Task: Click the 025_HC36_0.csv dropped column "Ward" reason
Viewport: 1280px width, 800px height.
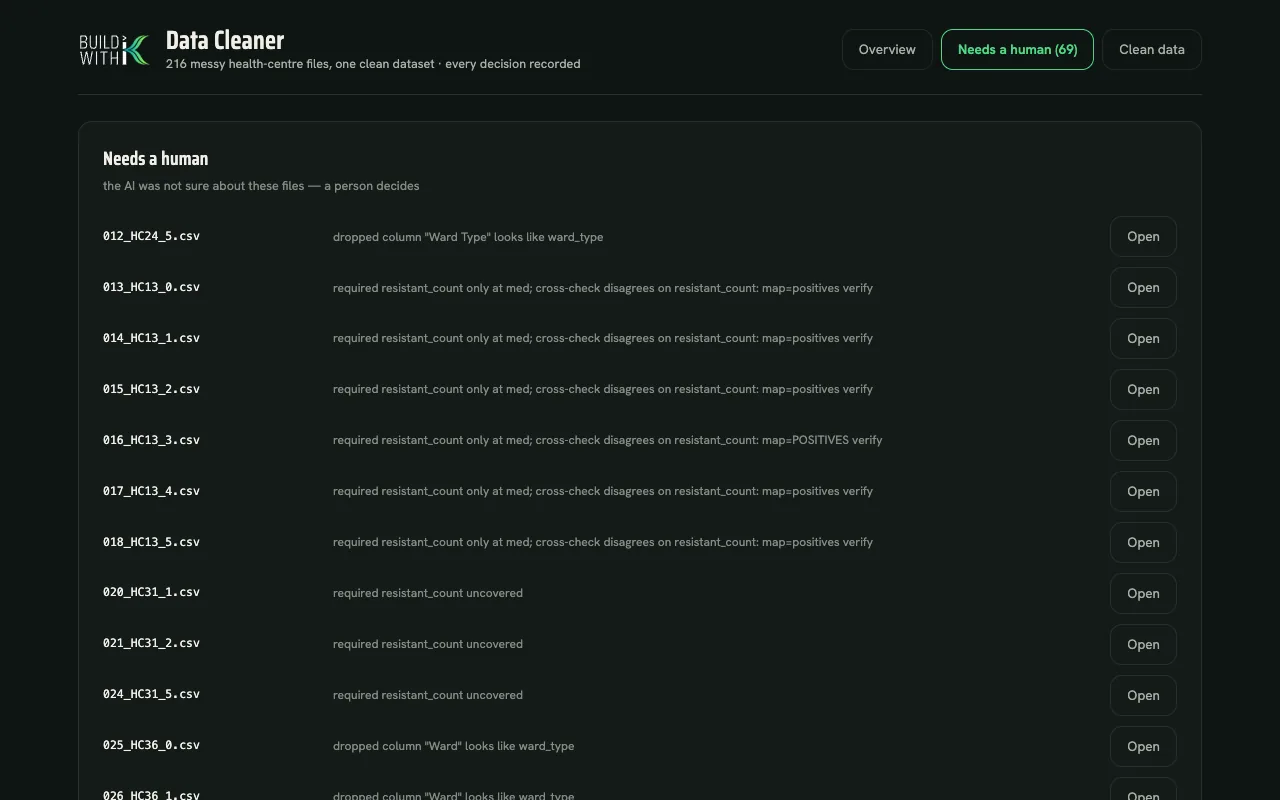Action: click(x=453, y=746)
